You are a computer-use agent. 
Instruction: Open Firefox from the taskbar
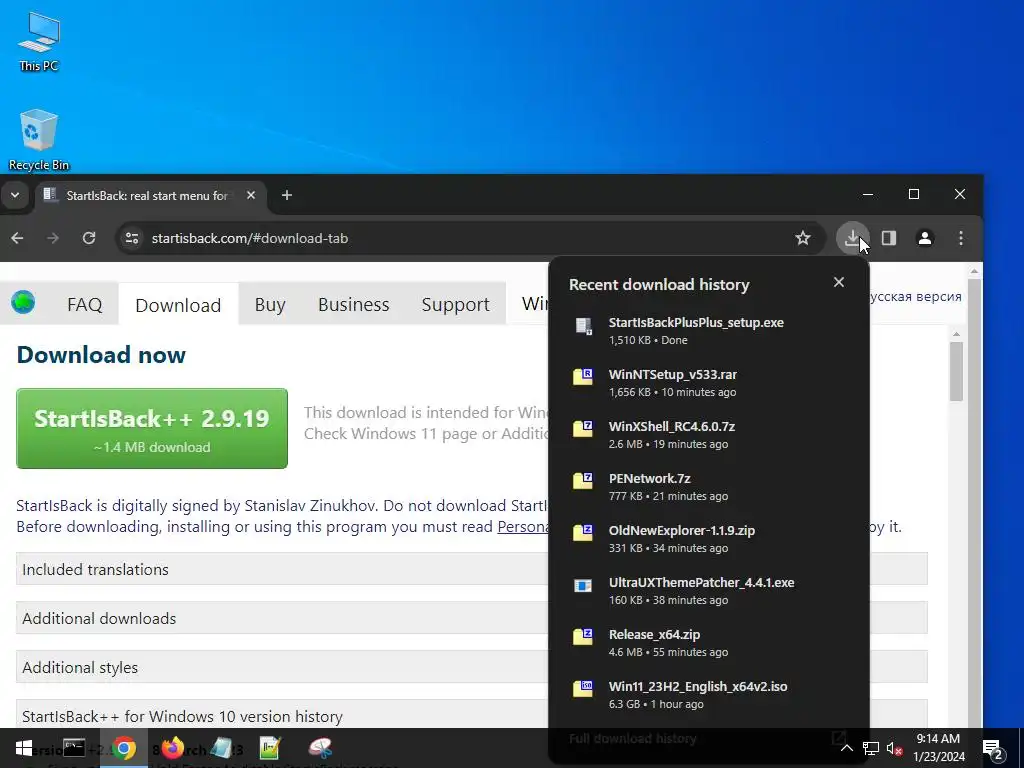pyautogui.click(x=172, y=748)
